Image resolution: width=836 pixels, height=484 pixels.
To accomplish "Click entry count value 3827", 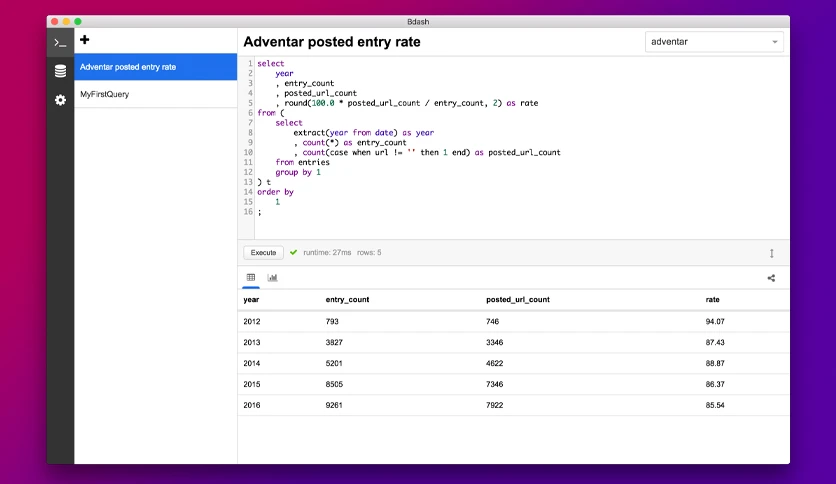I will click(334, 342).
